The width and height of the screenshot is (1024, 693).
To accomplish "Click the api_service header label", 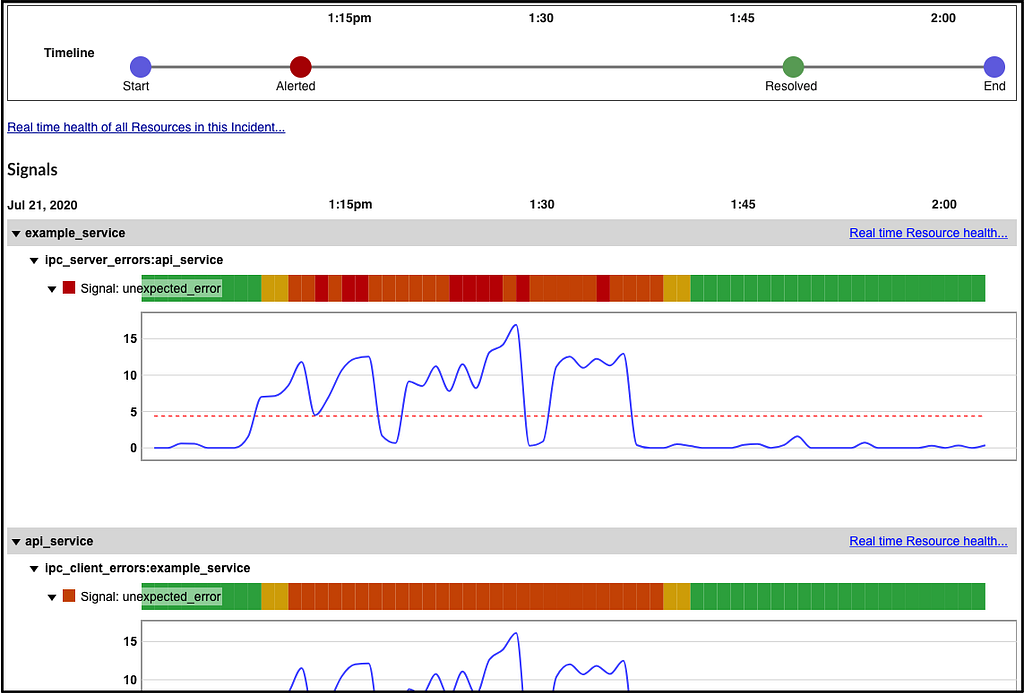I will 59,541.
